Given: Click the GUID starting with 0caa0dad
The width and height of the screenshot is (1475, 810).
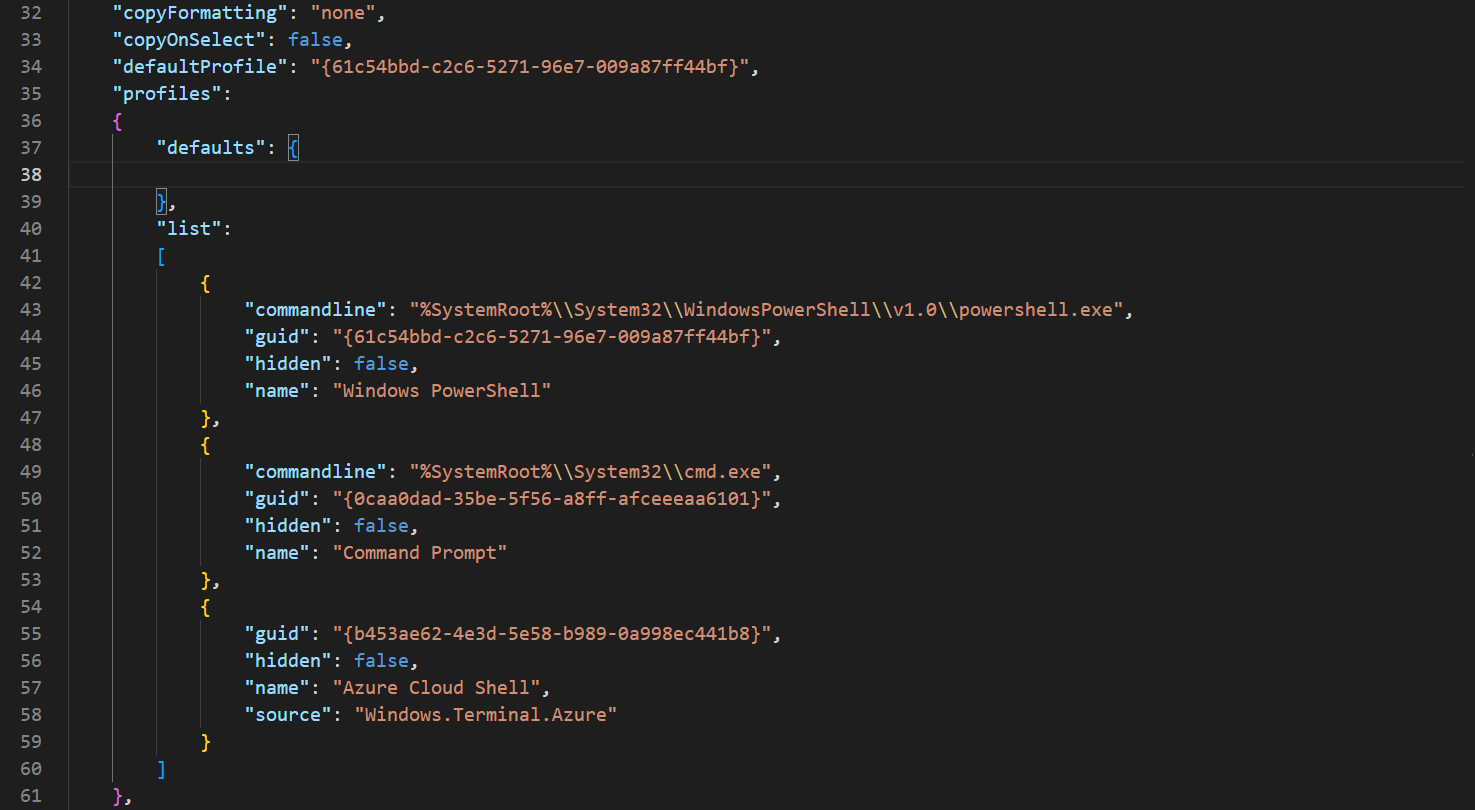Looking at the screenshot, I should tap(551, 500).
